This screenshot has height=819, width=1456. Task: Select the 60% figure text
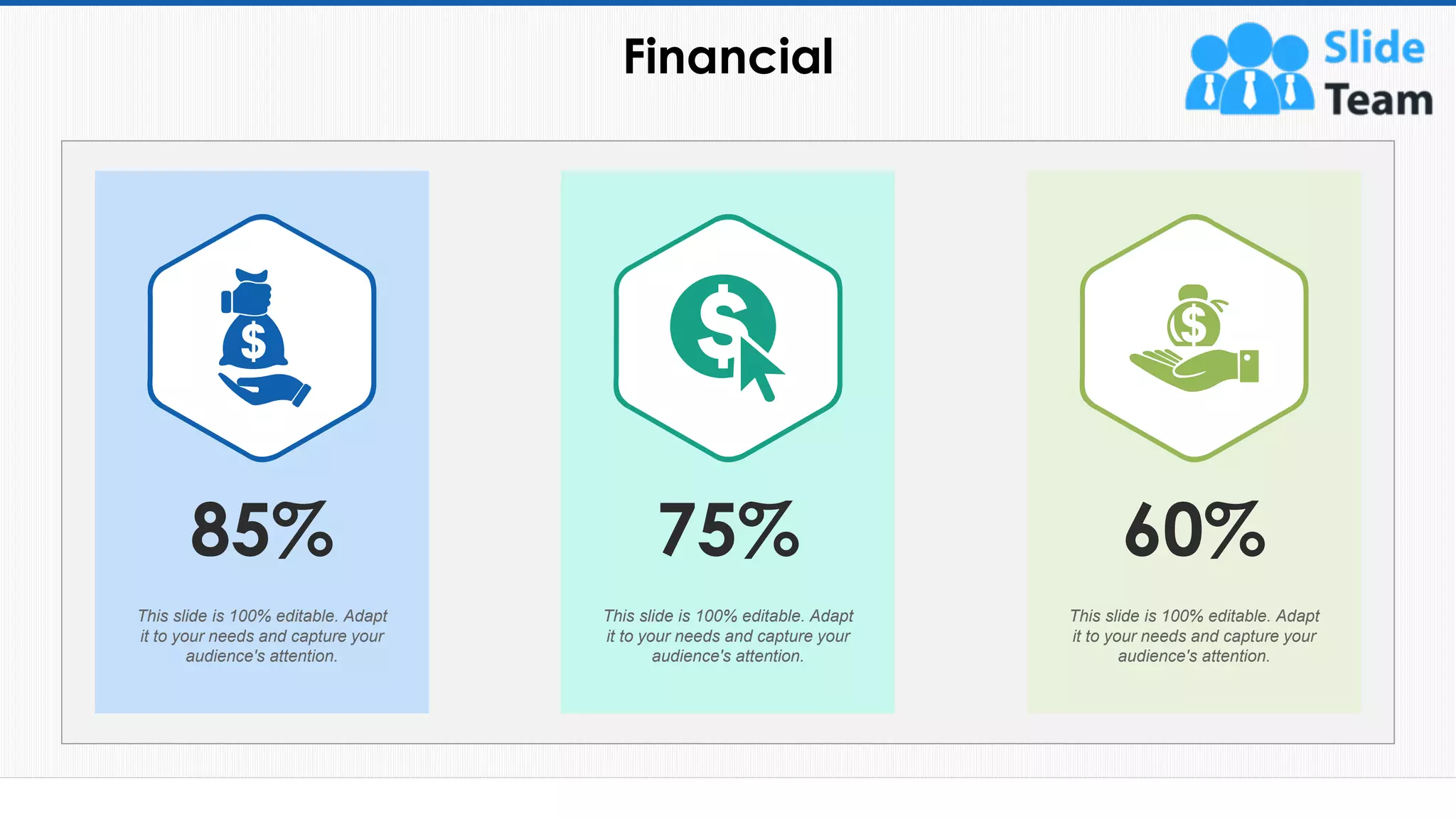tap(1194, 530)
